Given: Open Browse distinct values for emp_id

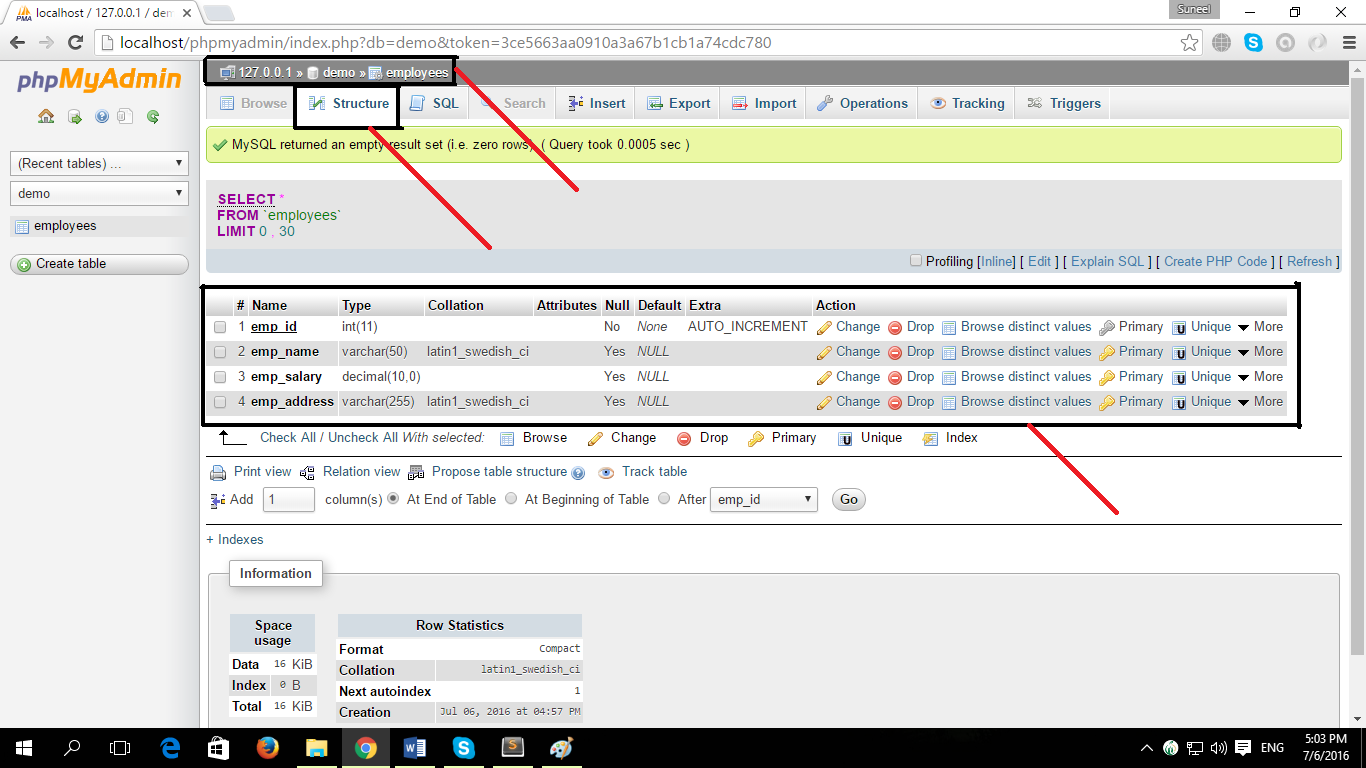Looking at the screenshot, I should pos(1017,326).
